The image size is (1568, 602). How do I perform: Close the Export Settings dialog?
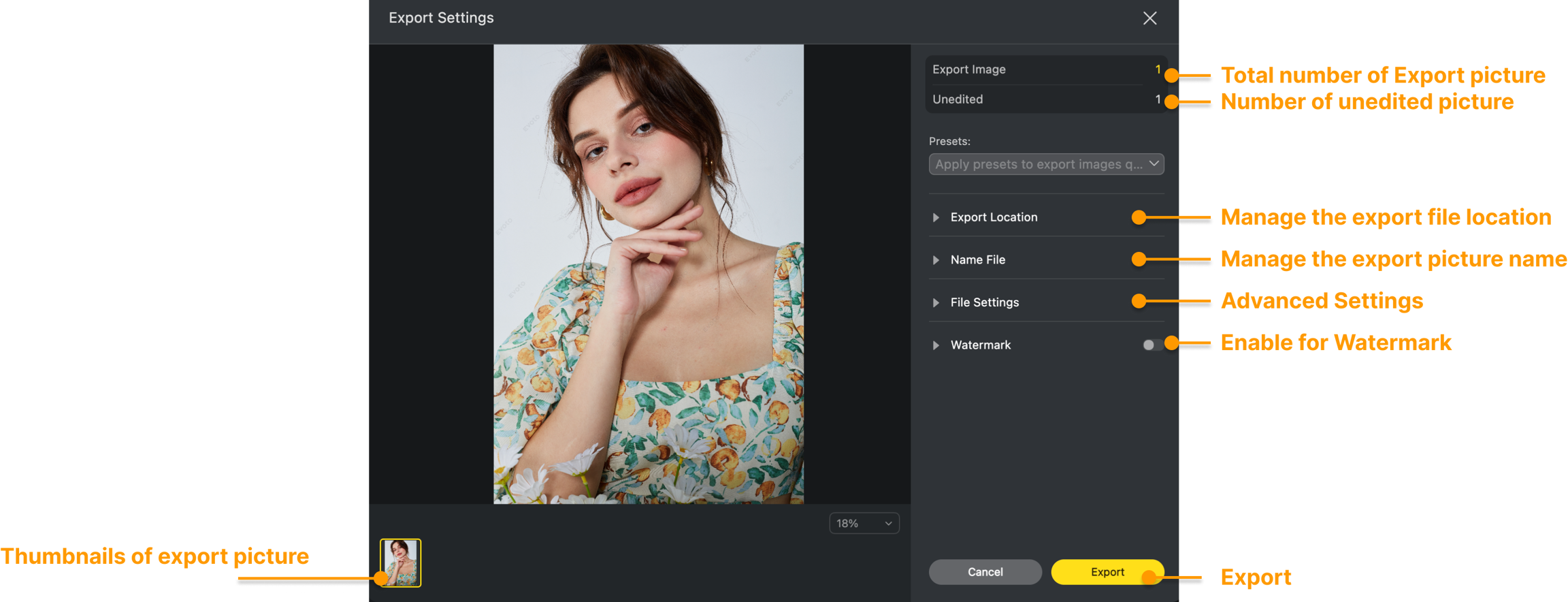click(1149, 18)
